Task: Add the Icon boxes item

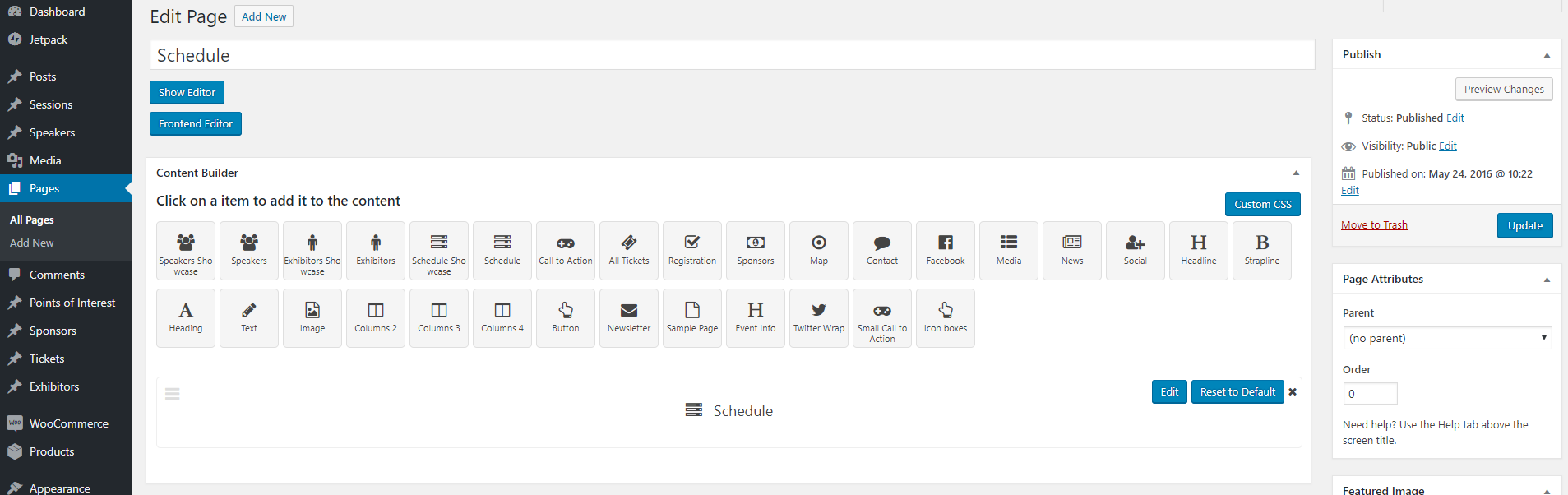Action: pyautogui.click(x=946, y=318)
